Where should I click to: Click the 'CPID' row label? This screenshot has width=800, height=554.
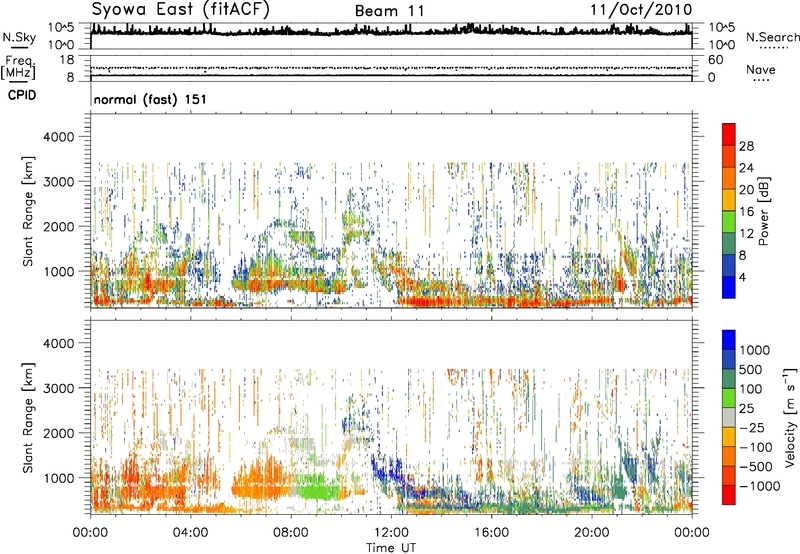(x=22, y=95)
